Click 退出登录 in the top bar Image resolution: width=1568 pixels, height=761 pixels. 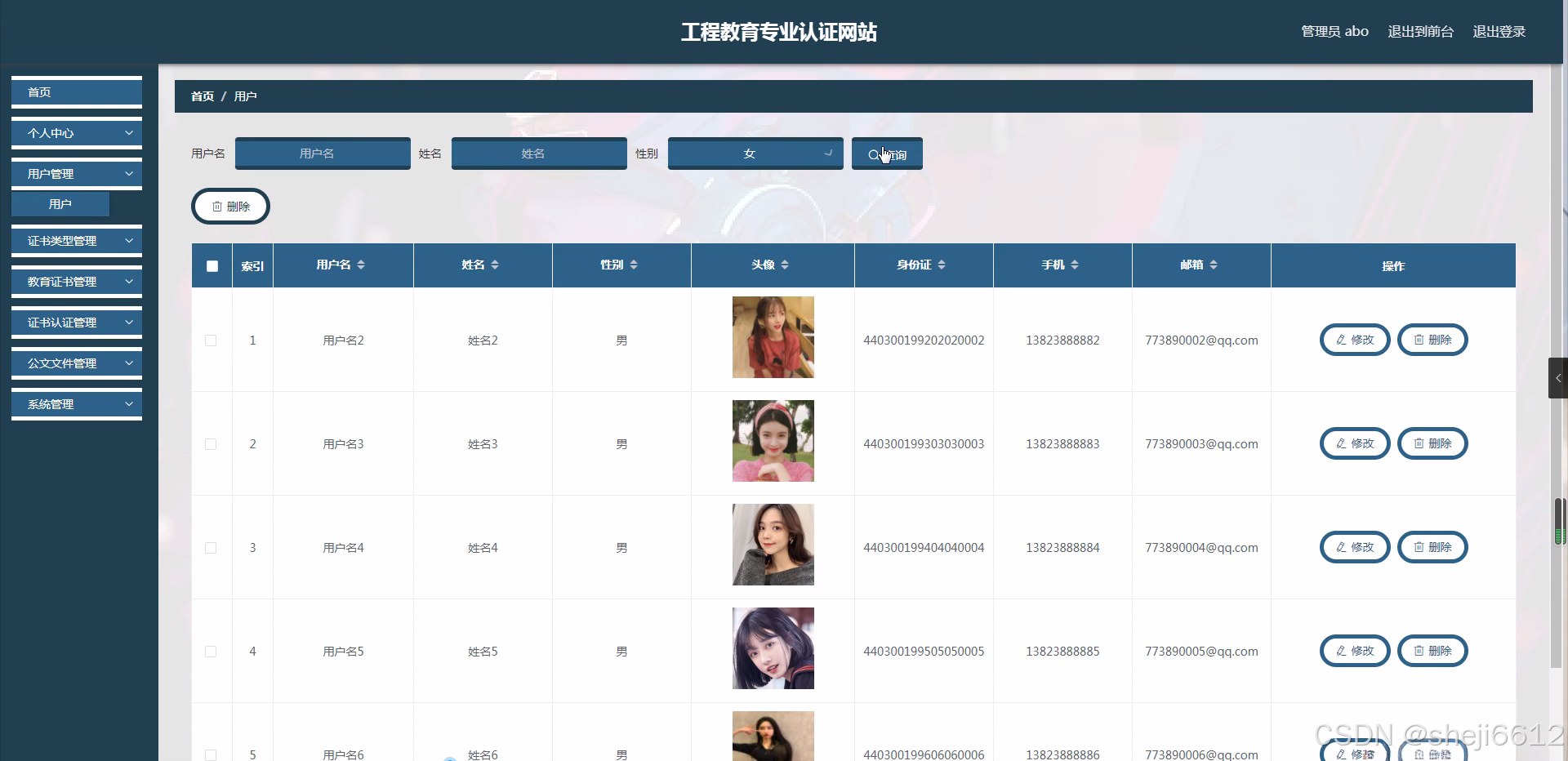point(1499,31)
